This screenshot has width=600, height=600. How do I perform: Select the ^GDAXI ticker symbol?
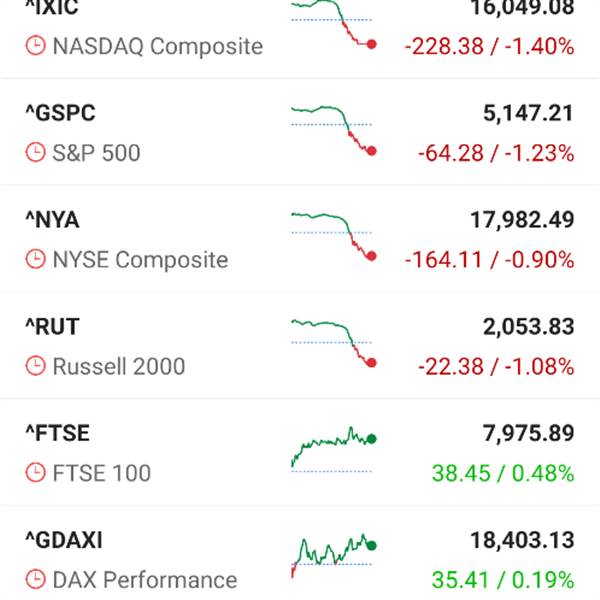[64, 540]
